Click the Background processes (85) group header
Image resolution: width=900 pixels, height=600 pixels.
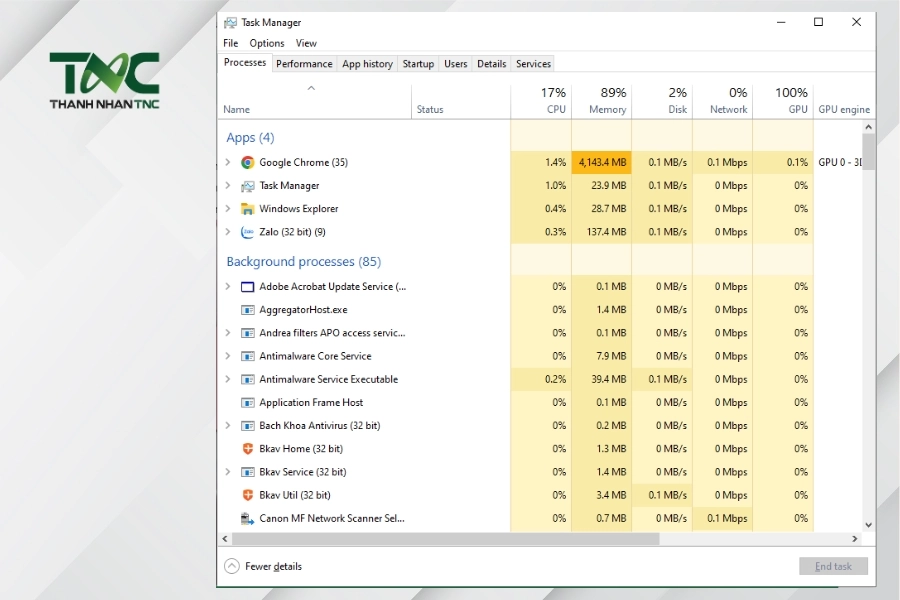(304, 262)
